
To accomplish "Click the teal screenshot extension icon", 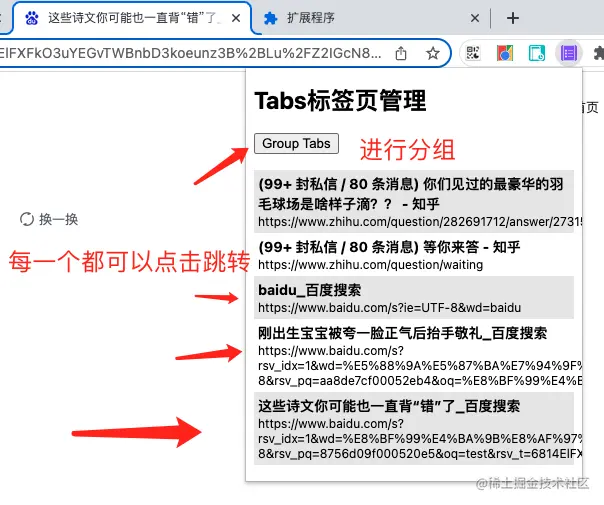I will tap(537, 53).
